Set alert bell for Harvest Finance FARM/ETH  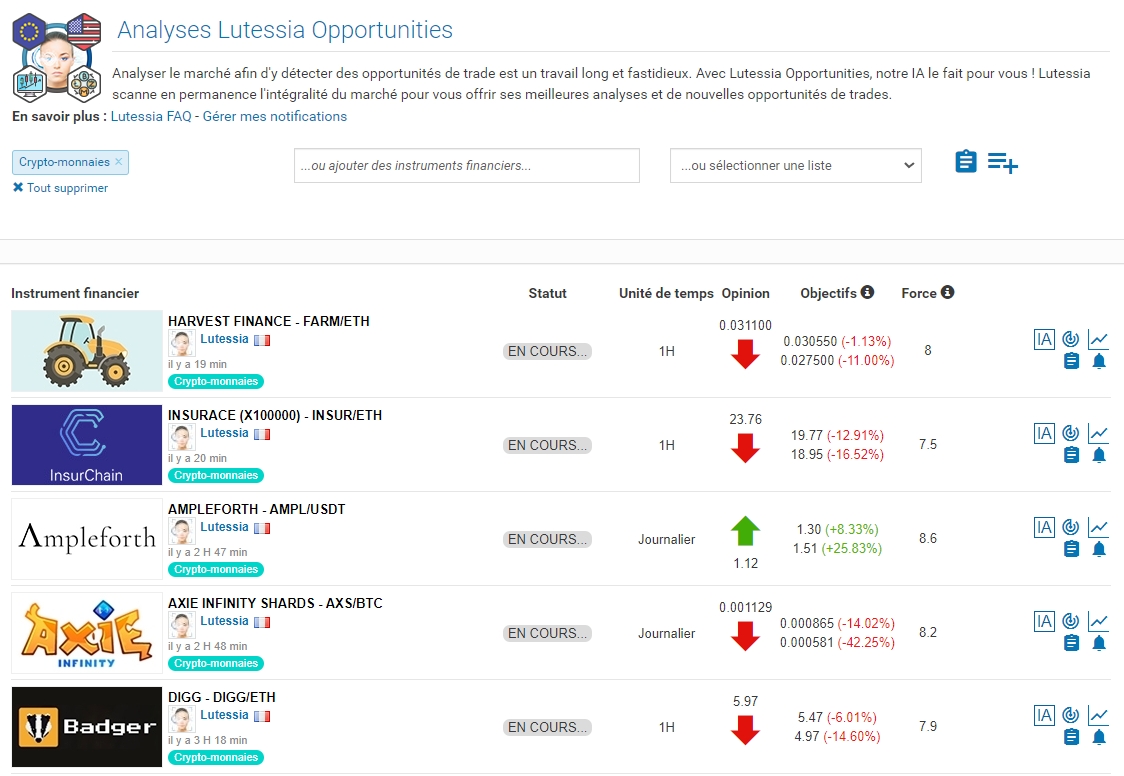(x=1099, y=360)
